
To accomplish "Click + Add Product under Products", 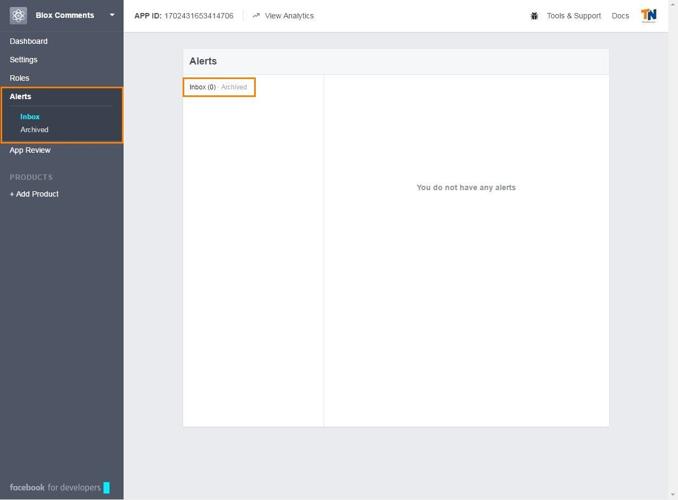I will [x=34, y=194].
